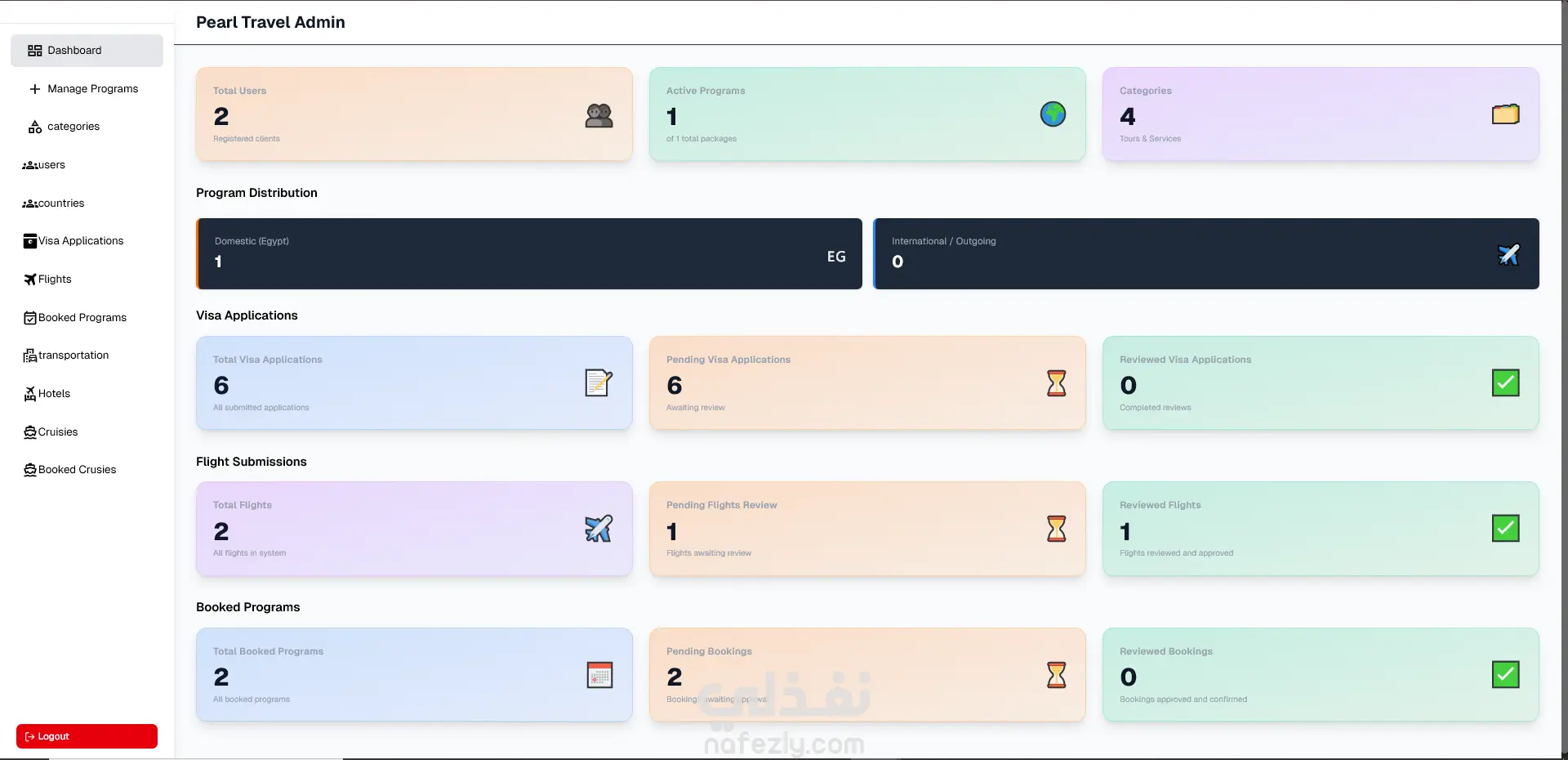Click 'All booked programs' caption
Viewport: 1568px width, 760px height.
point(252,700)
